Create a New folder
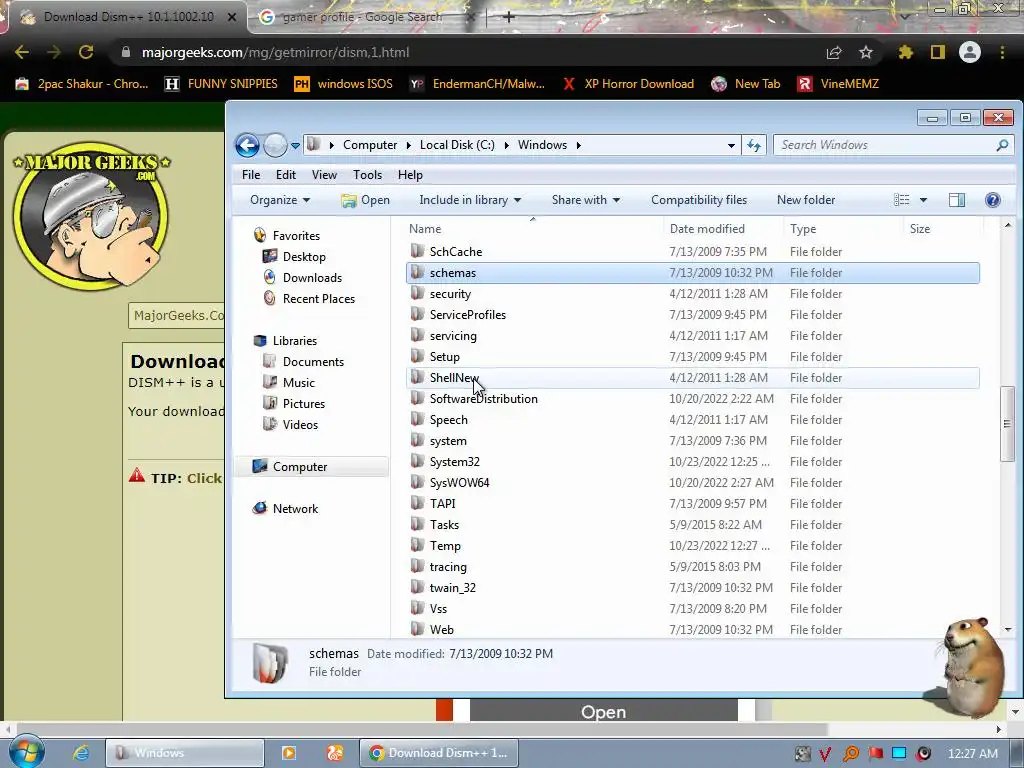The image size is (1024, 768). click(806, 200)
